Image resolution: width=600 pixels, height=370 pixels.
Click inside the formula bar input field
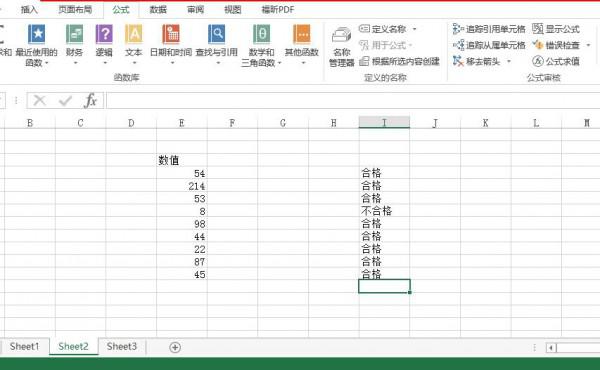[353, 101]
